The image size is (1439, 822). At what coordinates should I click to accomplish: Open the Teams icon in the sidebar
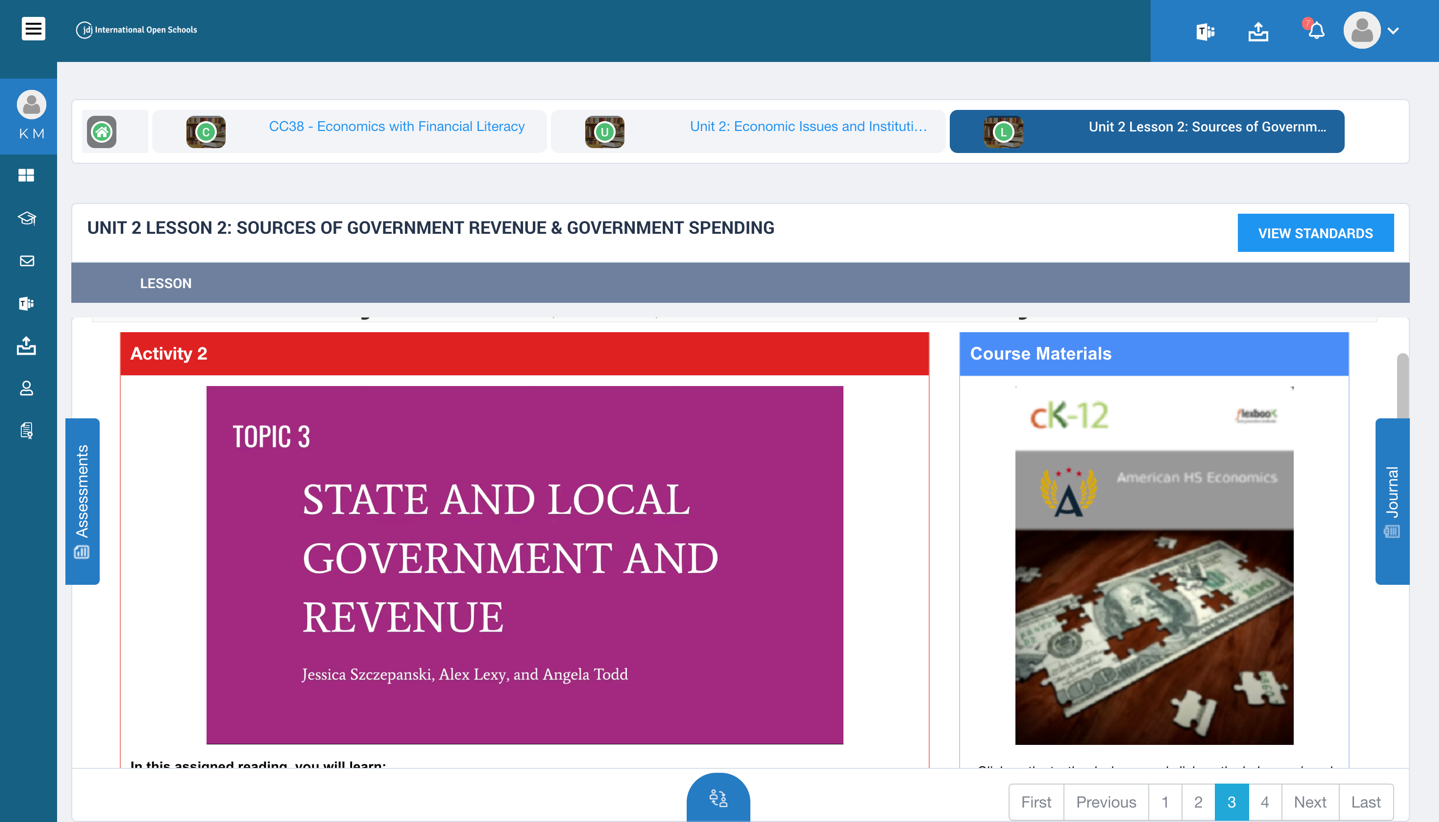27,303
